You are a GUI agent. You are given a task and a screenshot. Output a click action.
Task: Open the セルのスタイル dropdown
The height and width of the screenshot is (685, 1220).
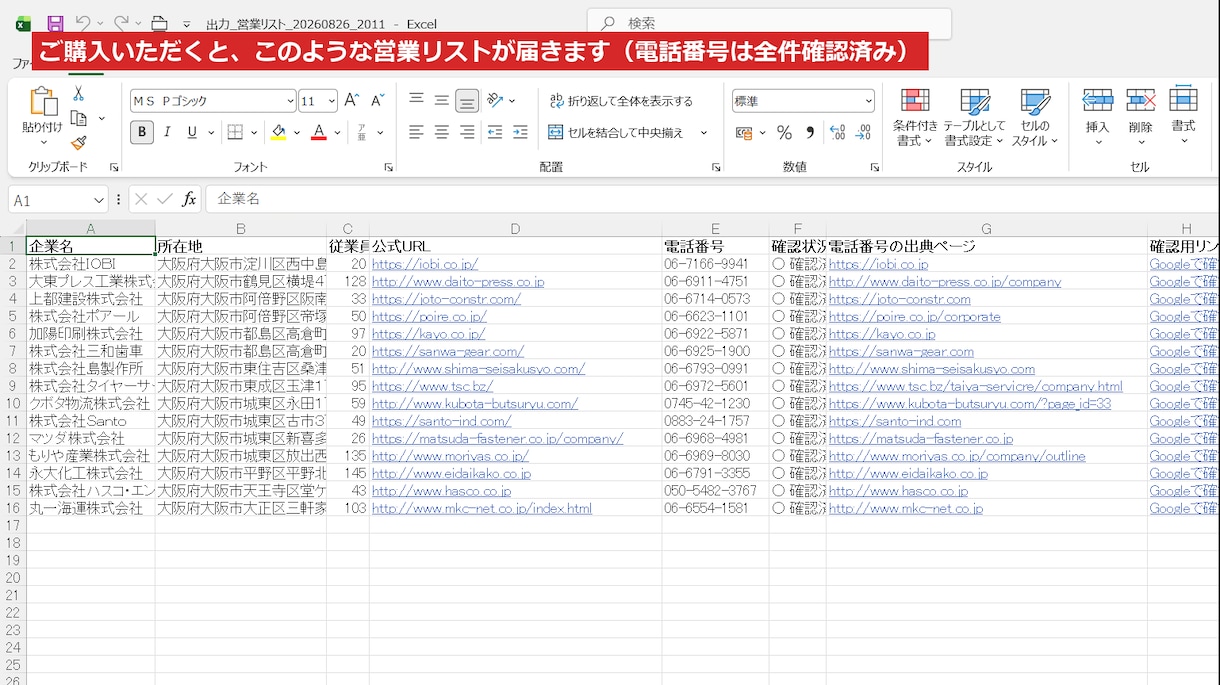(1035, 117)
